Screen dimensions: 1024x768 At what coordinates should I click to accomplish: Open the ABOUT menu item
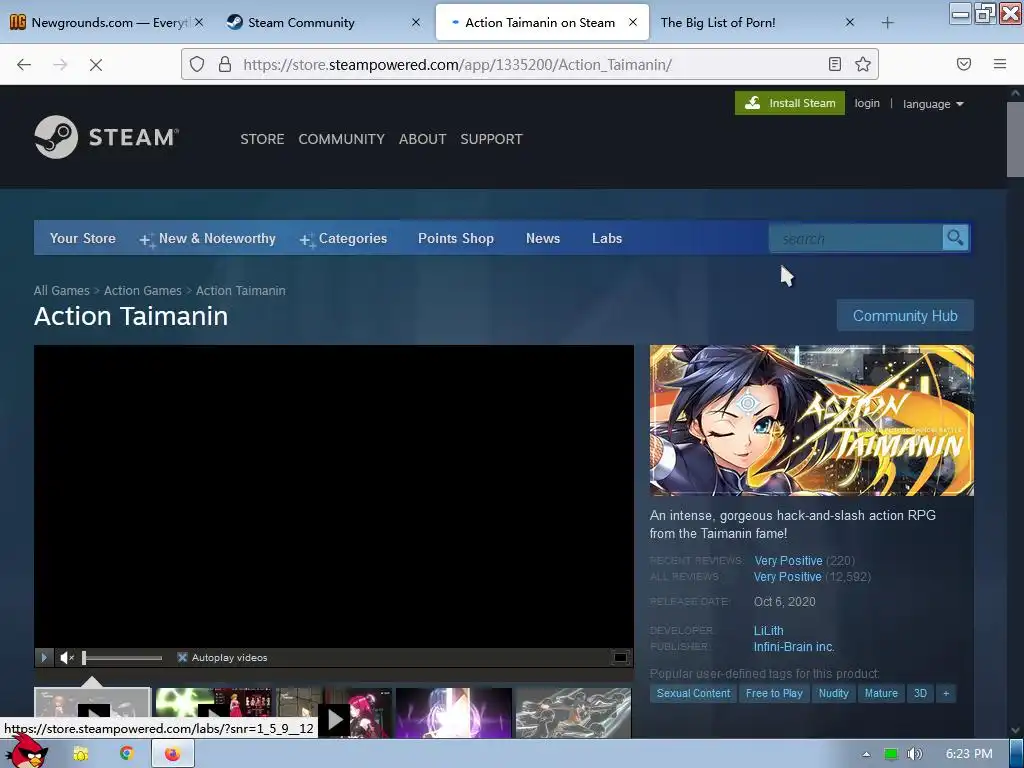(423, 139)
